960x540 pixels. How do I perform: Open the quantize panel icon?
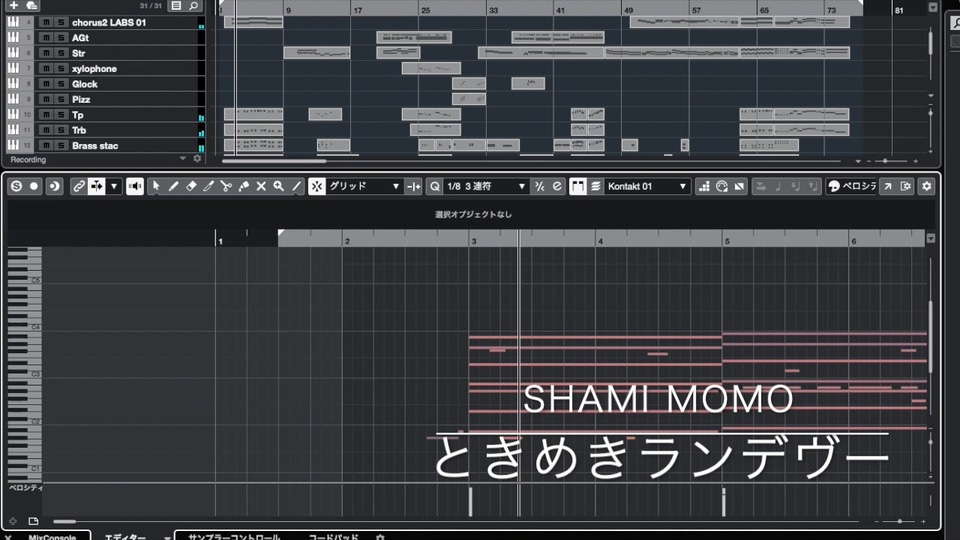[557, 186]
